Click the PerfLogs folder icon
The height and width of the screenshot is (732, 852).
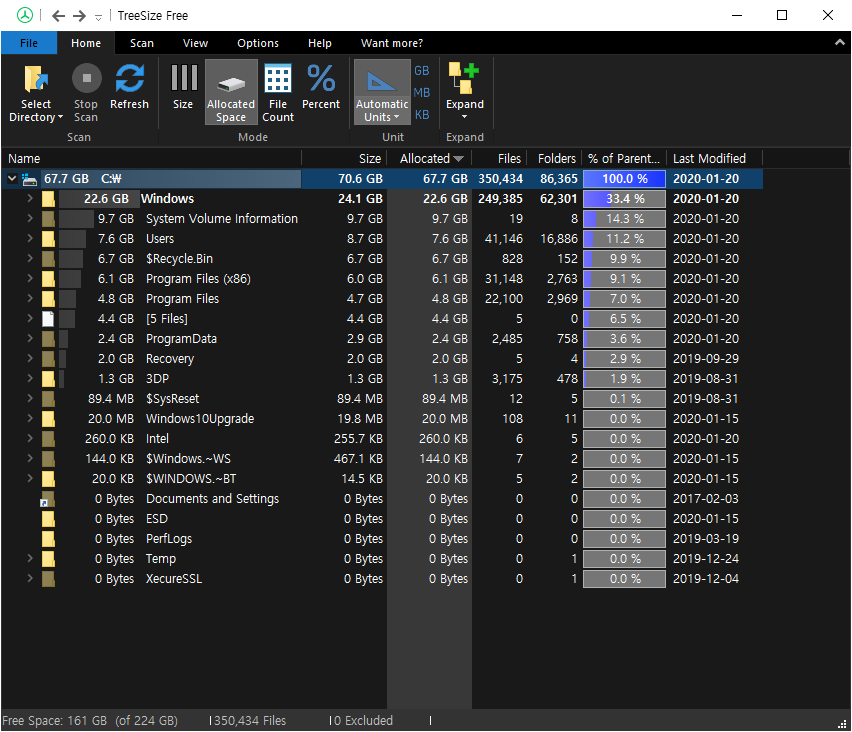point(48,539)
